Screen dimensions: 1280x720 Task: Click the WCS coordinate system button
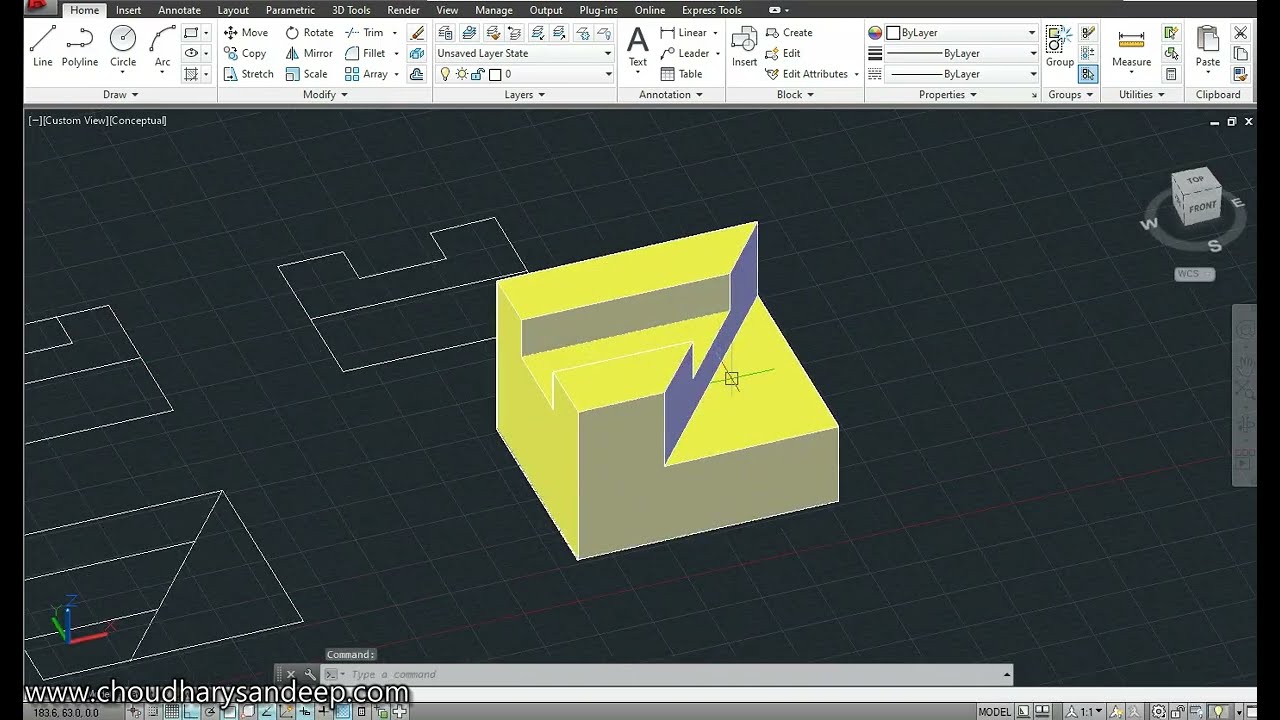(1194, 274)
